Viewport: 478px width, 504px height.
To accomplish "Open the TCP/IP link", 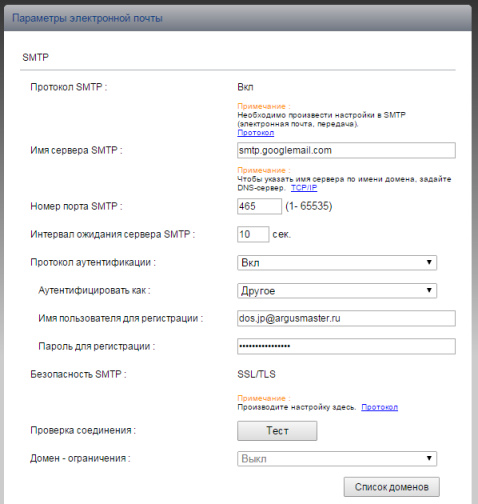I will pyautogui.click(x=304, y=188).
